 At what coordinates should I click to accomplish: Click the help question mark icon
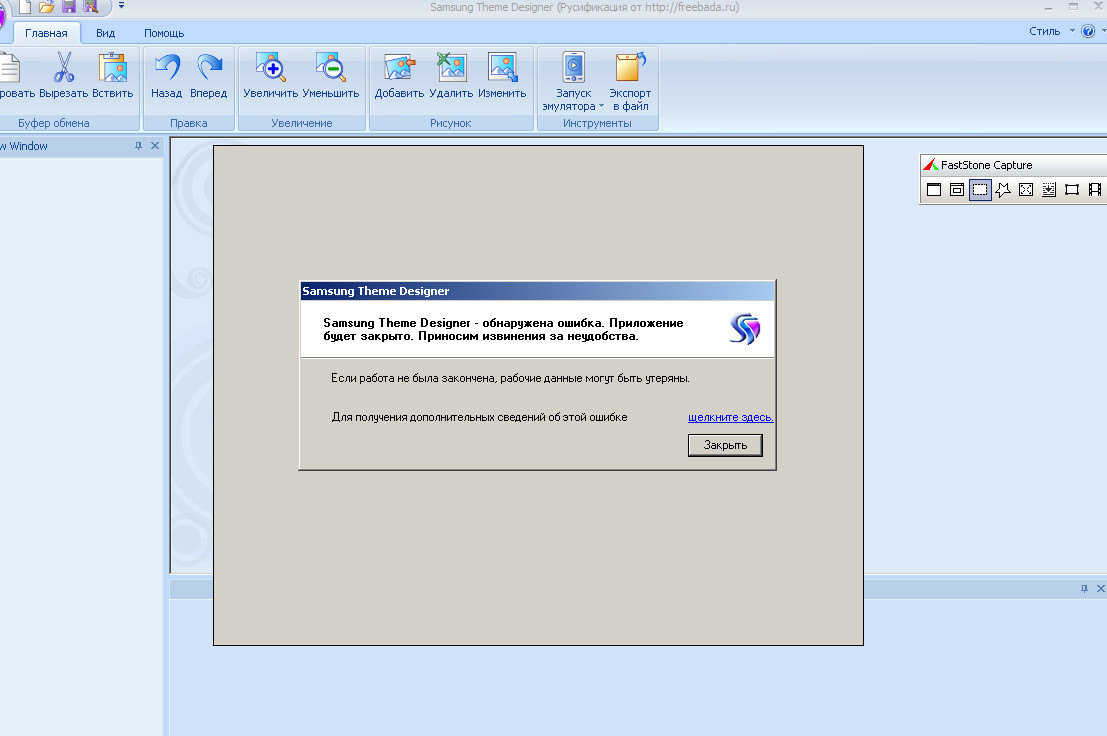point(1088,31)
